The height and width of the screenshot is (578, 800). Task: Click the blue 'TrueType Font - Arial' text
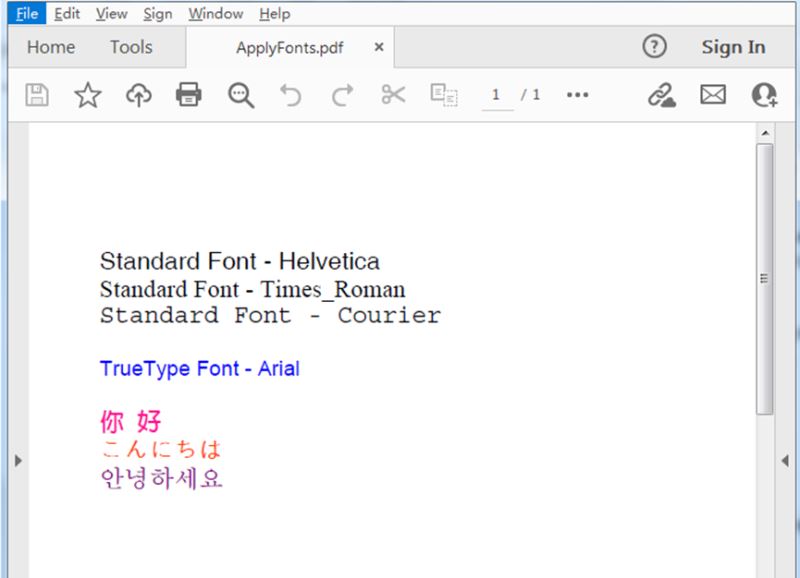coord(199,369)
